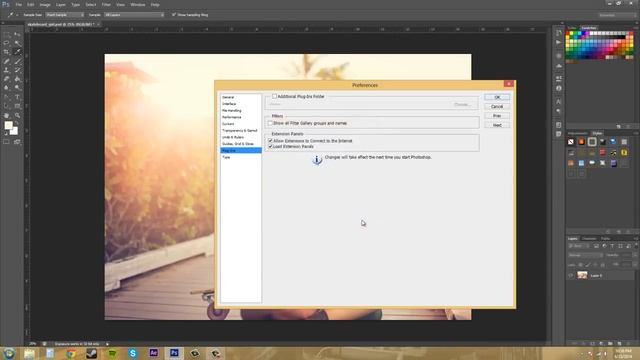Viewport: 640px width, 360px height.
Task: Select the Eraser tool
Action: coord(6,79)
